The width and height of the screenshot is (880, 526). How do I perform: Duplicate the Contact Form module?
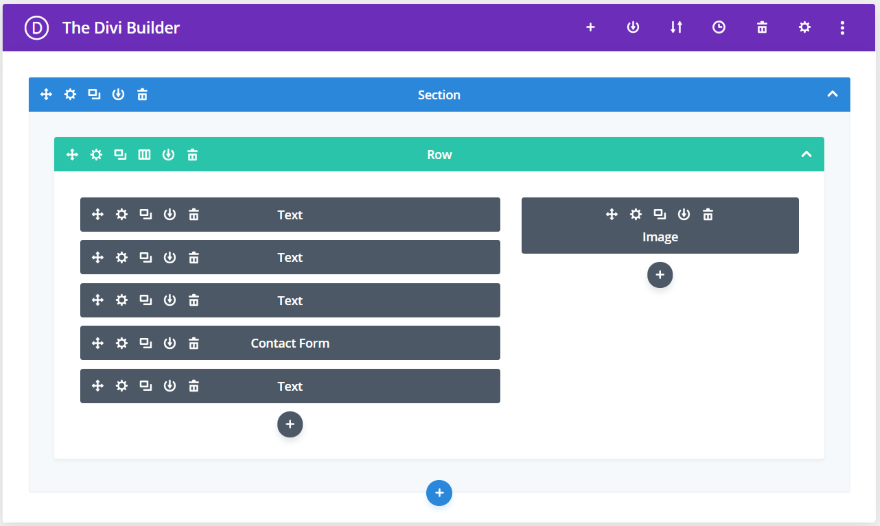coord(146,343)
